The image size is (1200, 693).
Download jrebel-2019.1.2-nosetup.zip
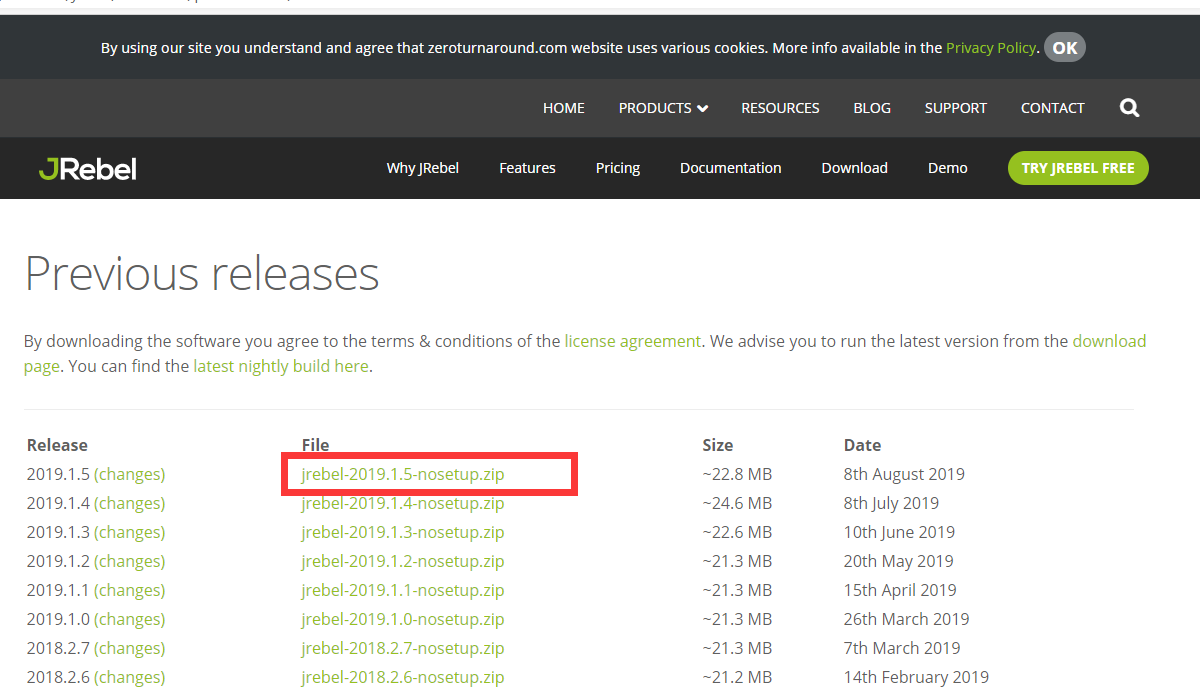click(403, 561)
